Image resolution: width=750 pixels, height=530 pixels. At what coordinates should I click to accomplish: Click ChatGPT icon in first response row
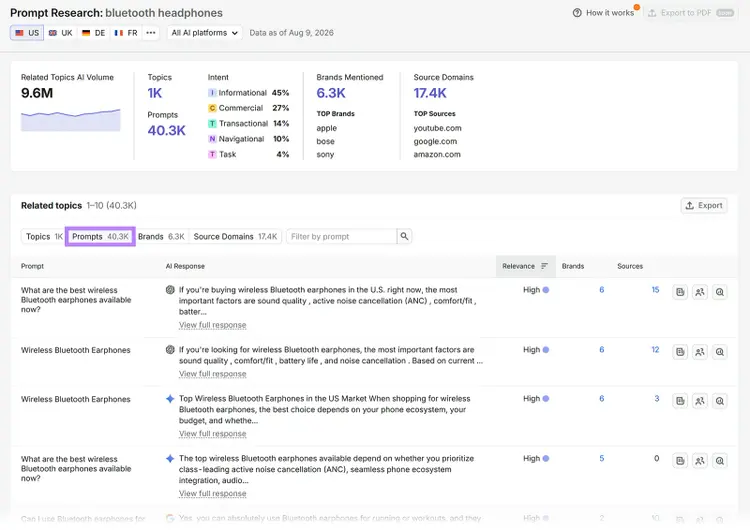pos(170,290)
